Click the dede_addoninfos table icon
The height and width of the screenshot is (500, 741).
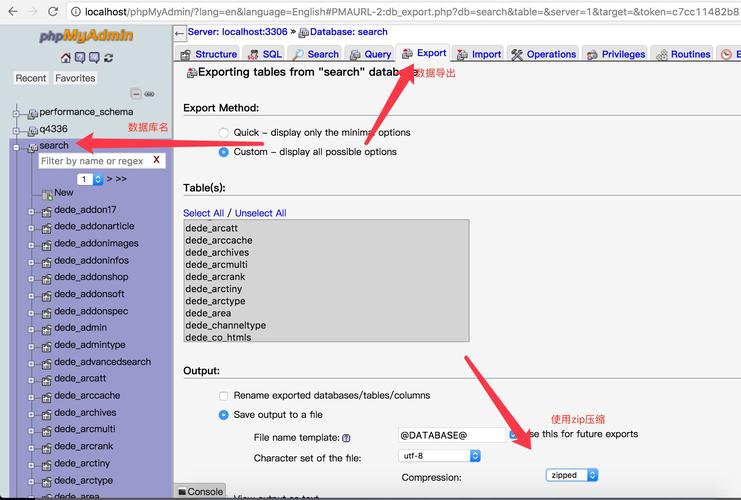(x=46, y=262)
